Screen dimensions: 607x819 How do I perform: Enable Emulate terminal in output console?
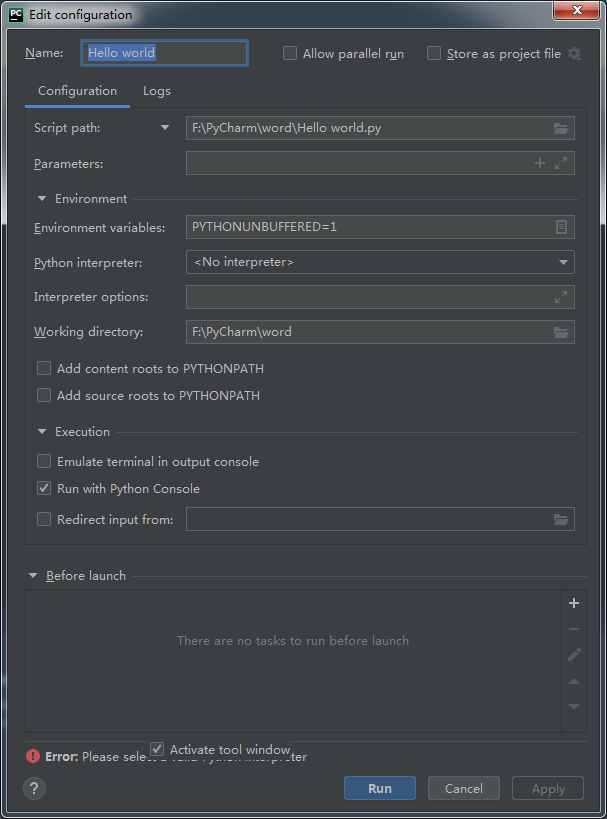point(44,461)
